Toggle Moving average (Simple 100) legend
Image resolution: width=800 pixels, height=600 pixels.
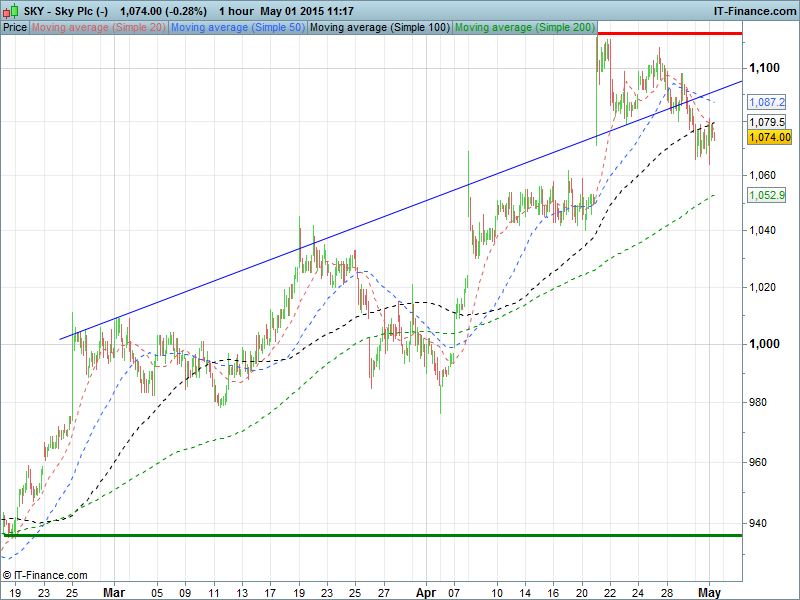click(378, 27)
